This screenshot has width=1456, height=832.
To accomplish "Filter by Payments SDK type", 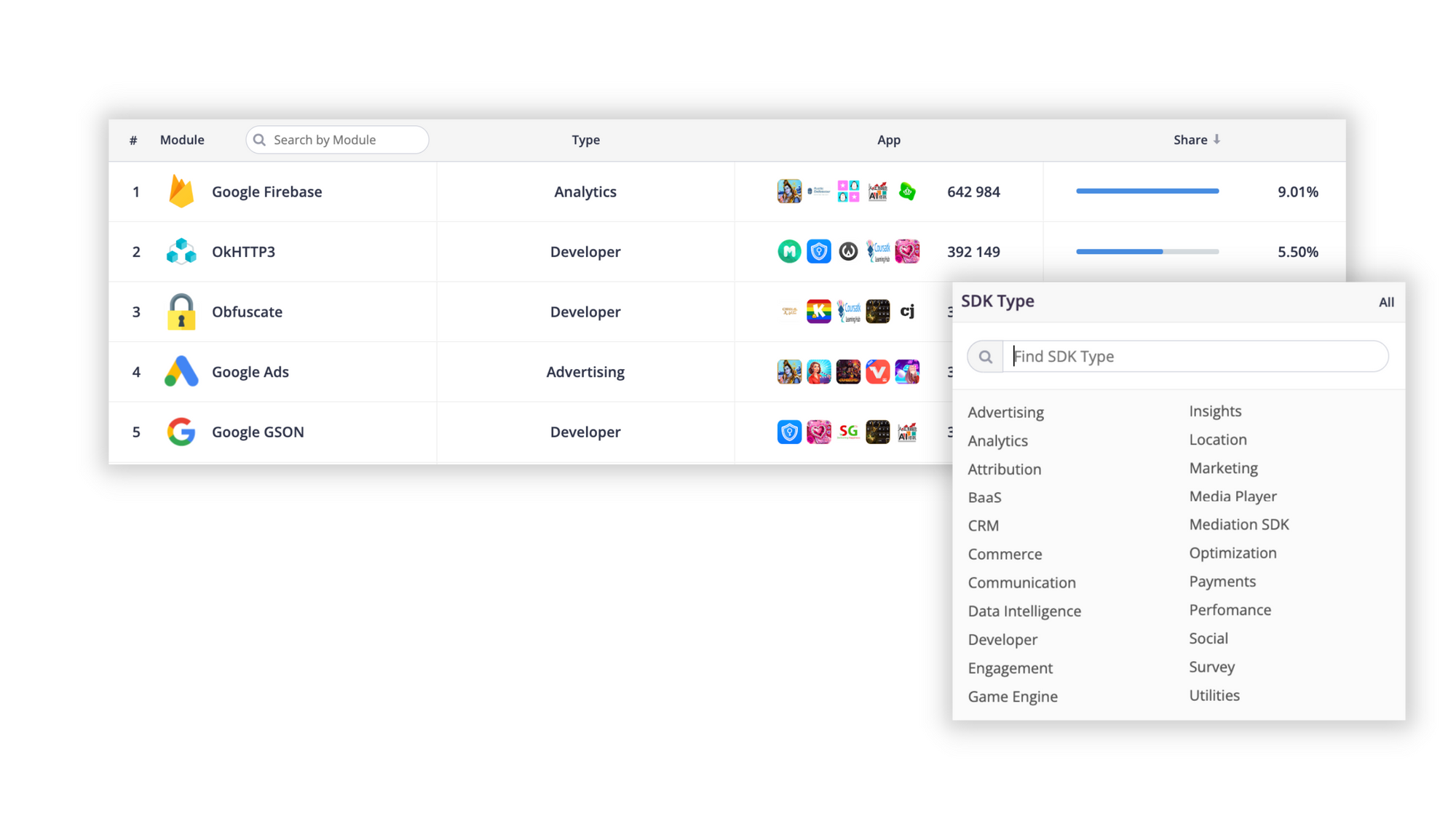I will 1222,582.
